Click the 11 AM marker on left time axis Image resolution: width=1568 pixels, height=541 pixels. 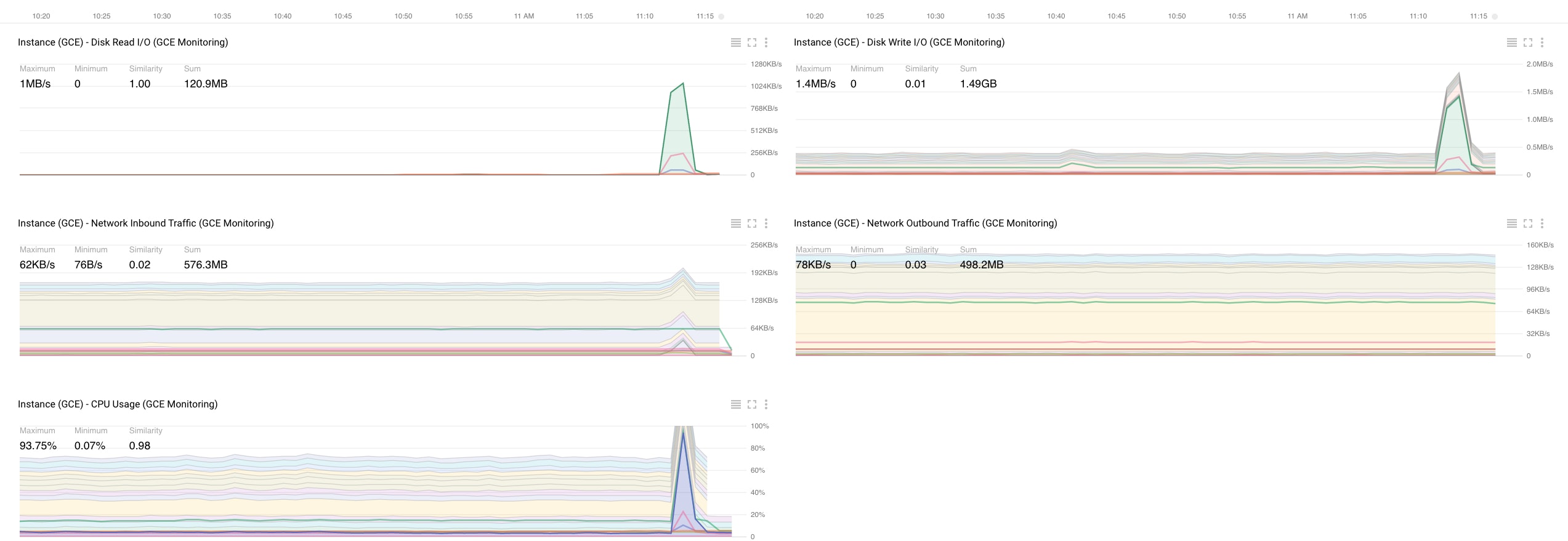tap(524, 16)
